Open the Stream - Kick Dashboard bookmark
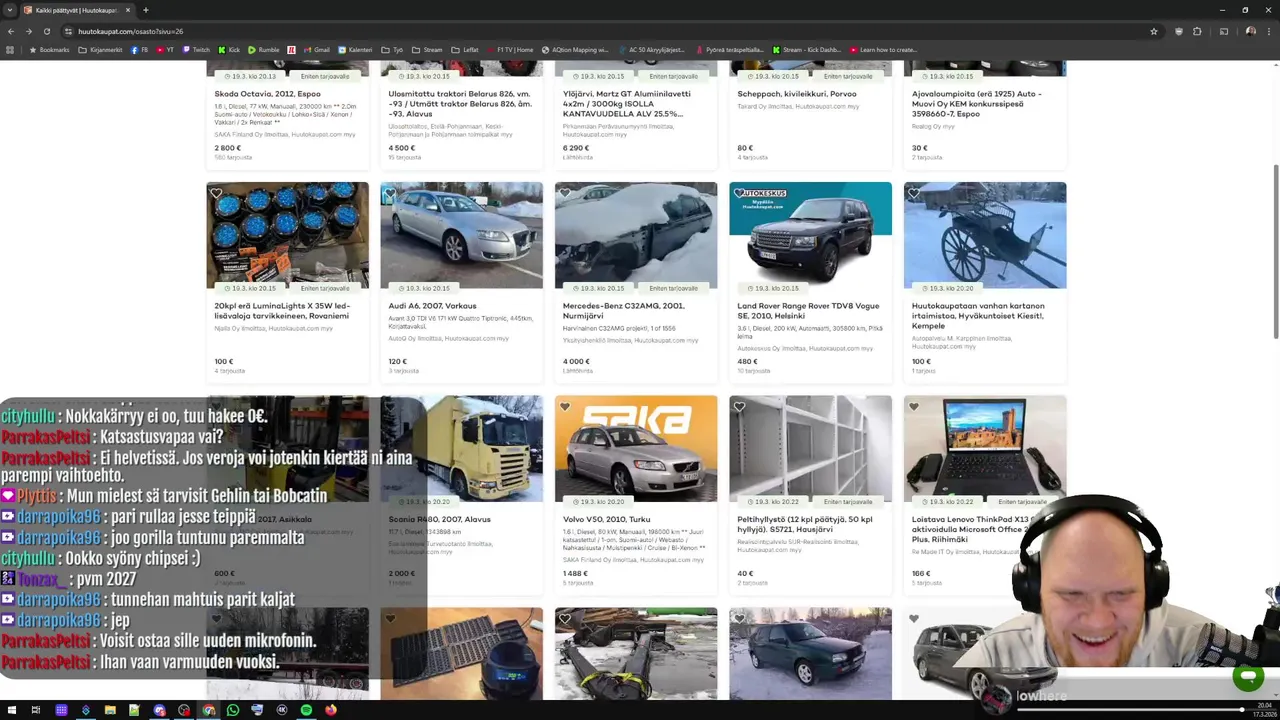This screenshot has height=720, width=1280. coord(808,49)
